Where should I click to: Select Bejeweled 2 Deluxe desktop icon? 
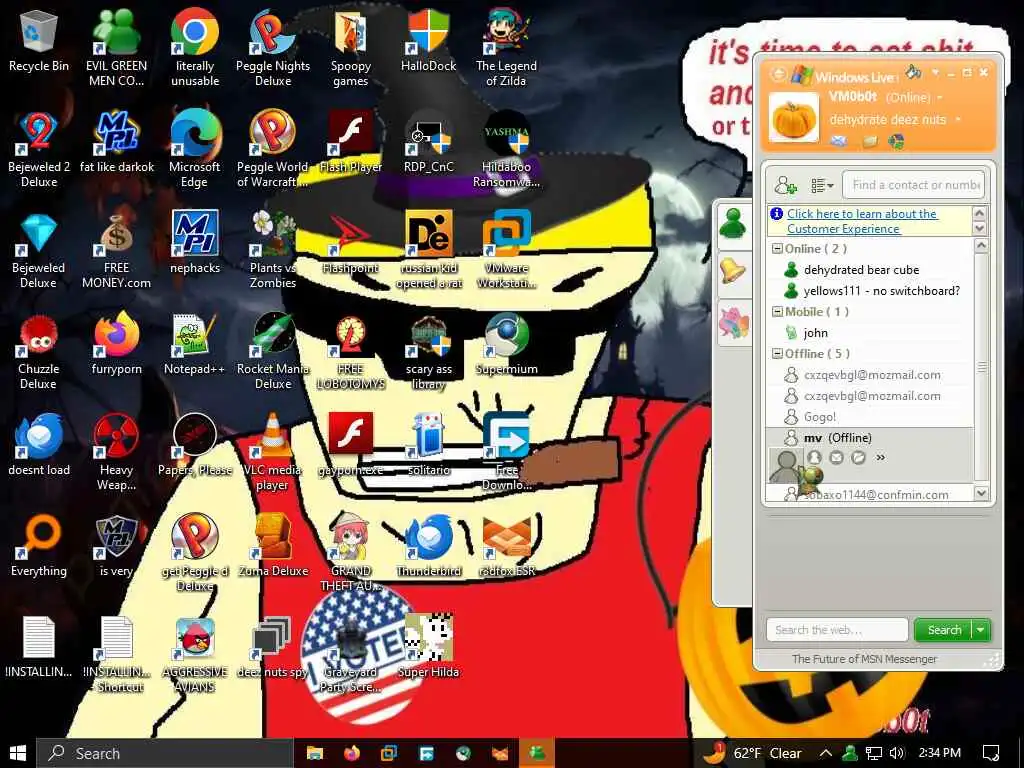(39, 149)
